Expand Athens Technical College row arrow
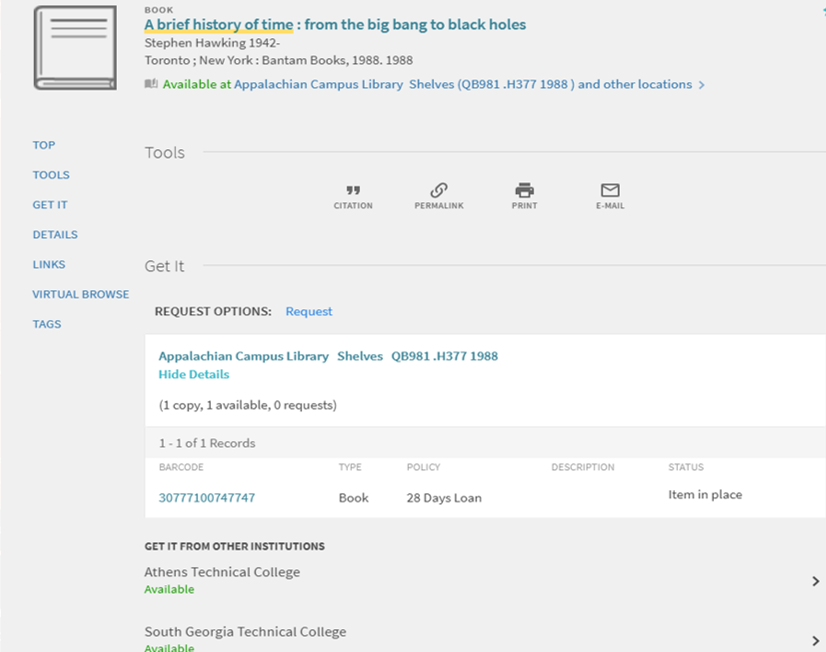Screen dimensions: 826x652 pyautogui.click(x=815, y=581)
